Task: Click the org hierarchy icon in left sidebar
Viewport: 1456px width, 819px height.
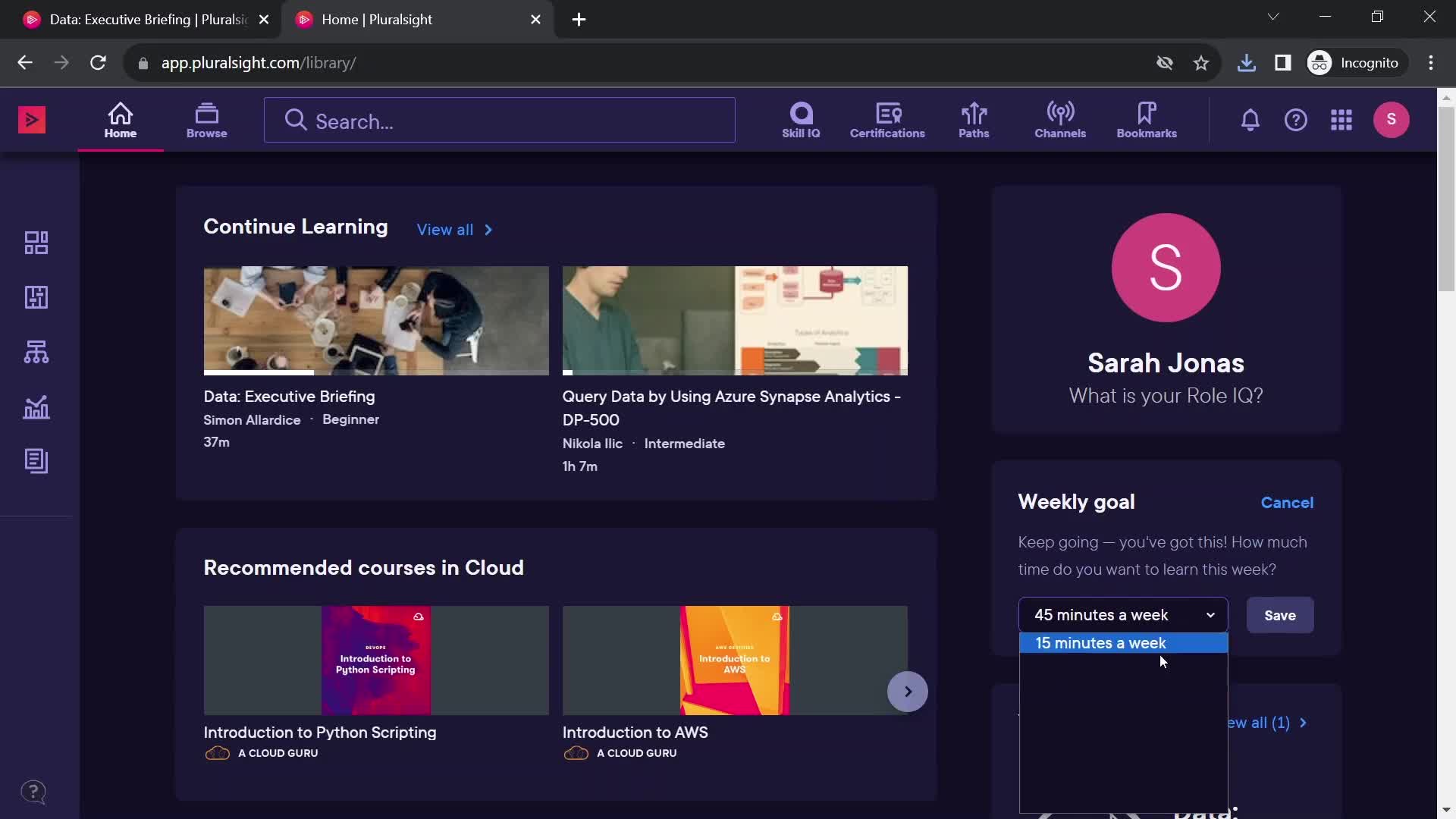Action: point(36,352)
